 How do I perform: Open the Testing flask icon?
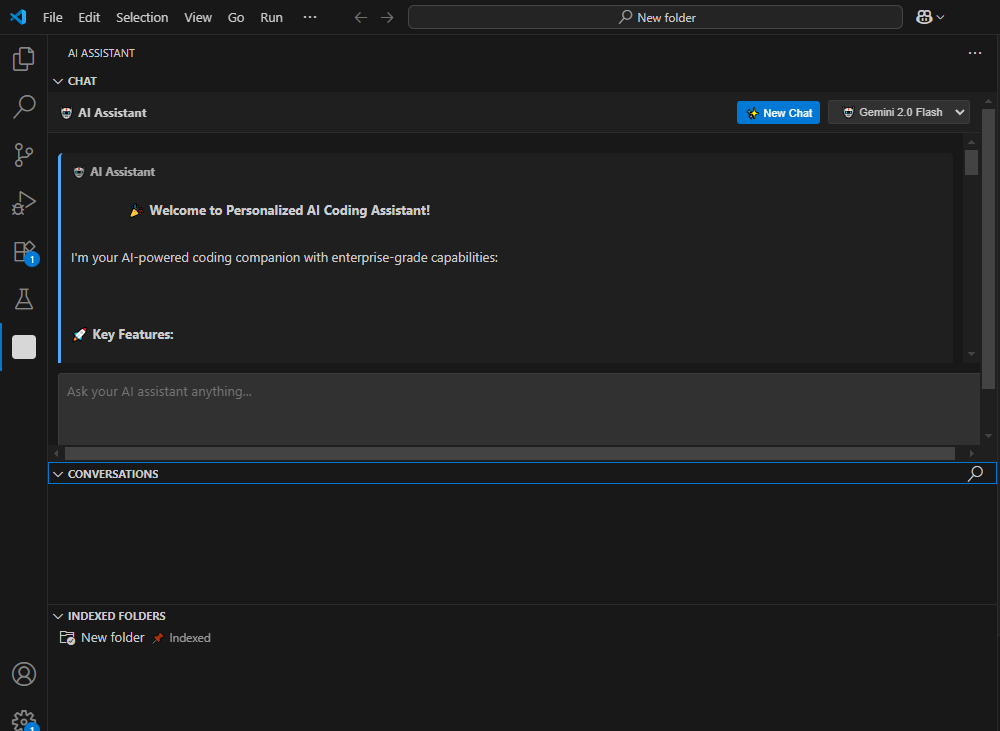click(24, 299)
